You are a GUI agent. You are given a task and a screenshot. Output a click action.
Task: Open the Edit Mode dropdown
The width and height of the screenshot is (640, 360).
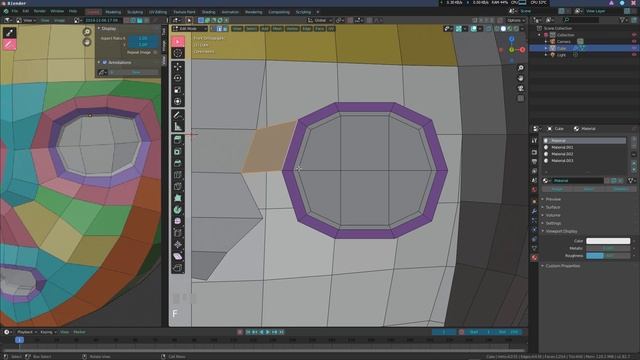190,29
